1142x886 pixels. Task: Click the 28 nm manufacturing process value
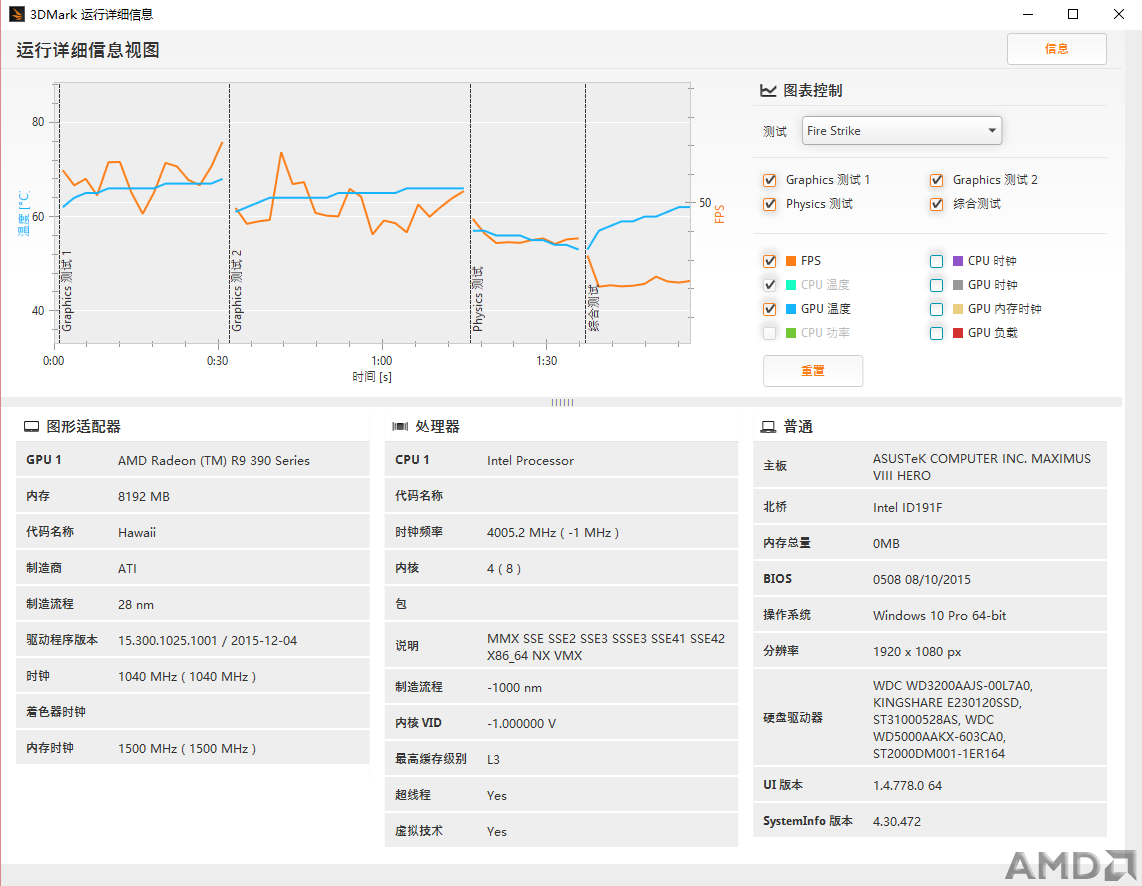[x=135, y=605]
